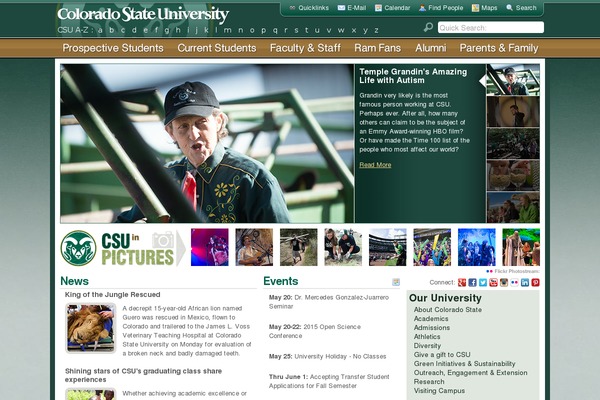
Task: Open the LinkedIn connect icon
Action: pos(525,282)
